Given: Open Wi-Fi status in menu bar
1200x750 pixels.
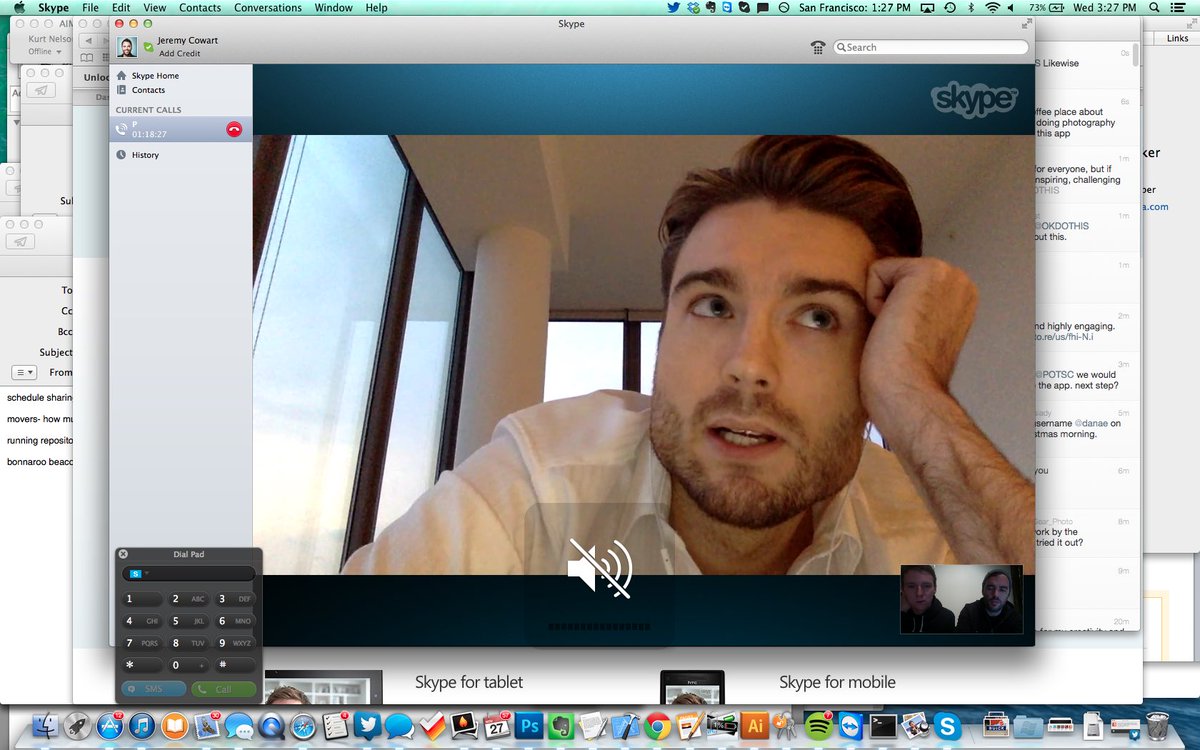Looking at the screenshot, I should (993, 8).
